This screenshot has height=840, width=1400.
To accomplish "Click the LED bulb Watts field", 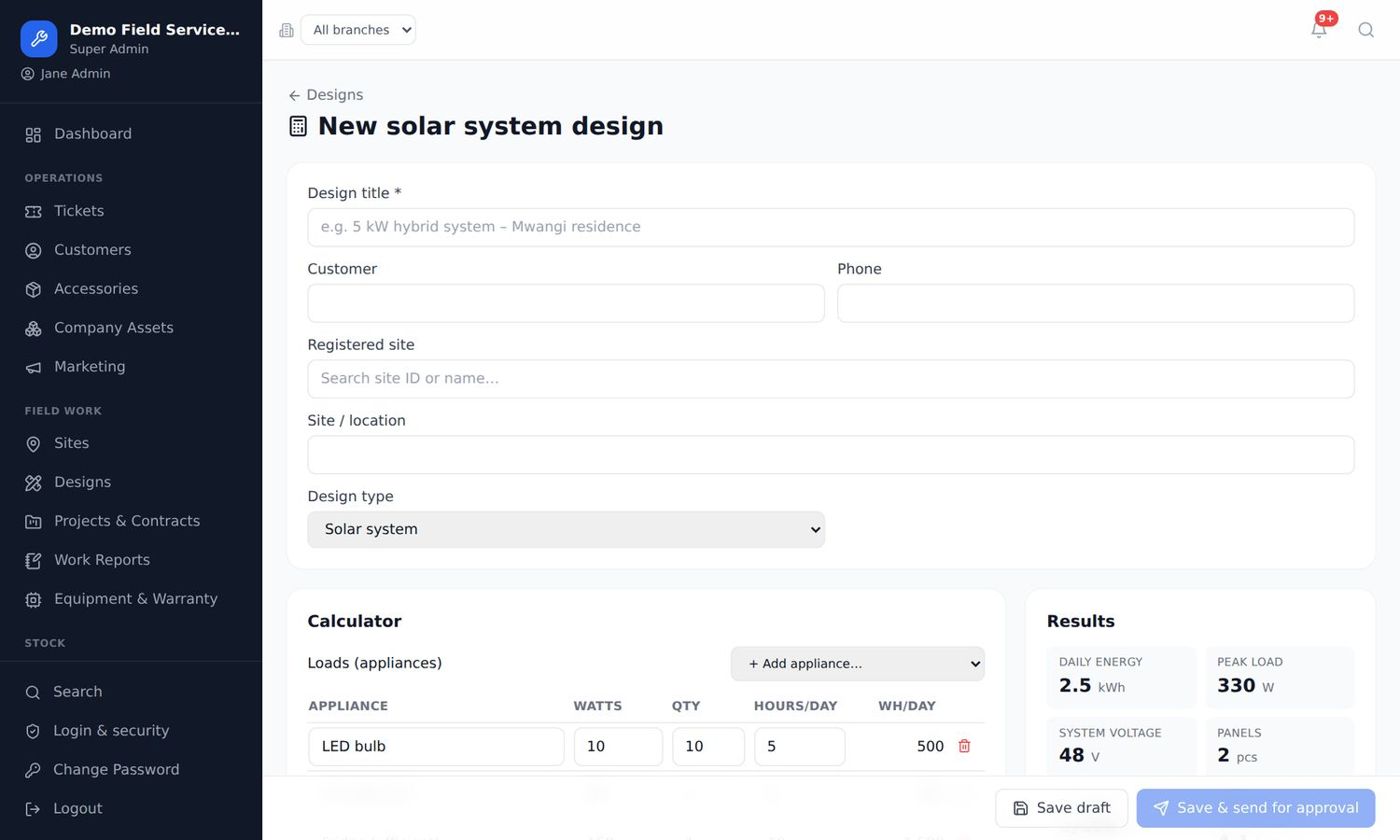I will pos(618,747).
